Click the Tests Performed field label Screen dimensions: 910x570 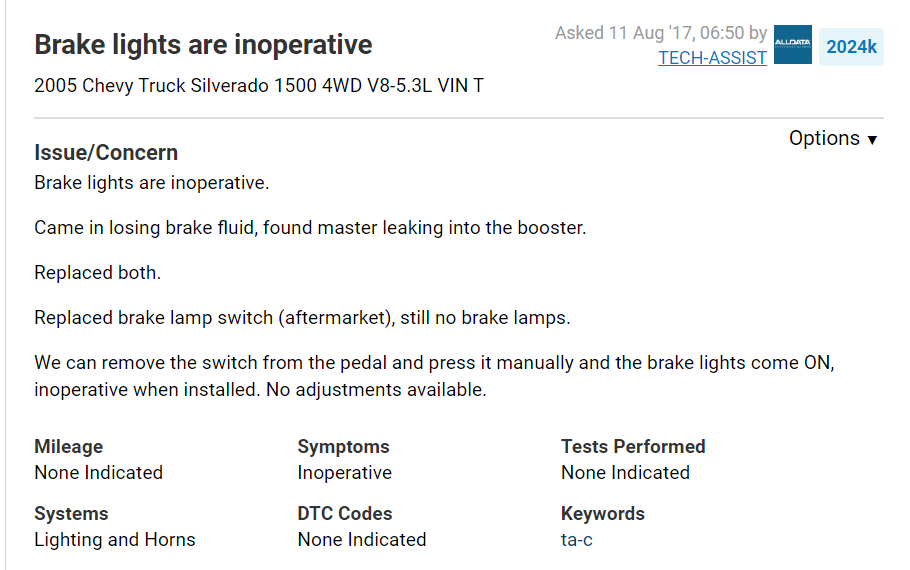633,447
